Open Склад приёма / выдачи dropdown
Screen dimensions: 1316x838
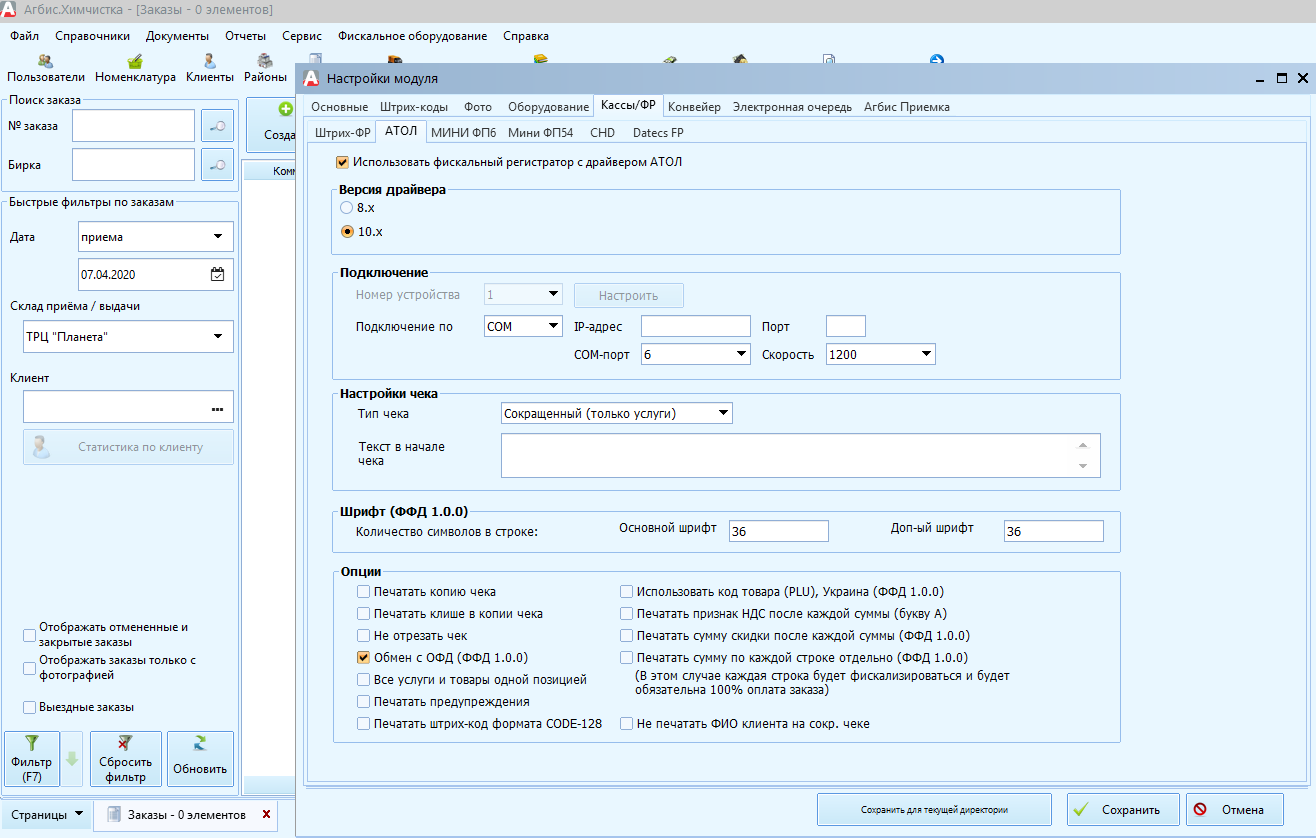click(x=128, y=336)
